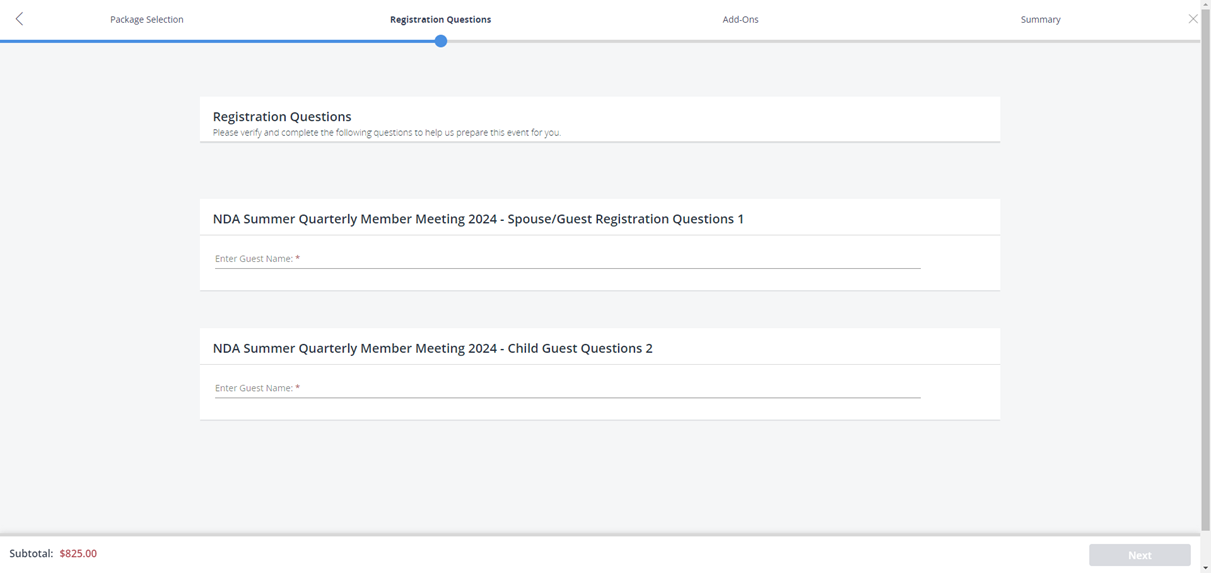Jump to the Add-Ons step

click(740, 20)
